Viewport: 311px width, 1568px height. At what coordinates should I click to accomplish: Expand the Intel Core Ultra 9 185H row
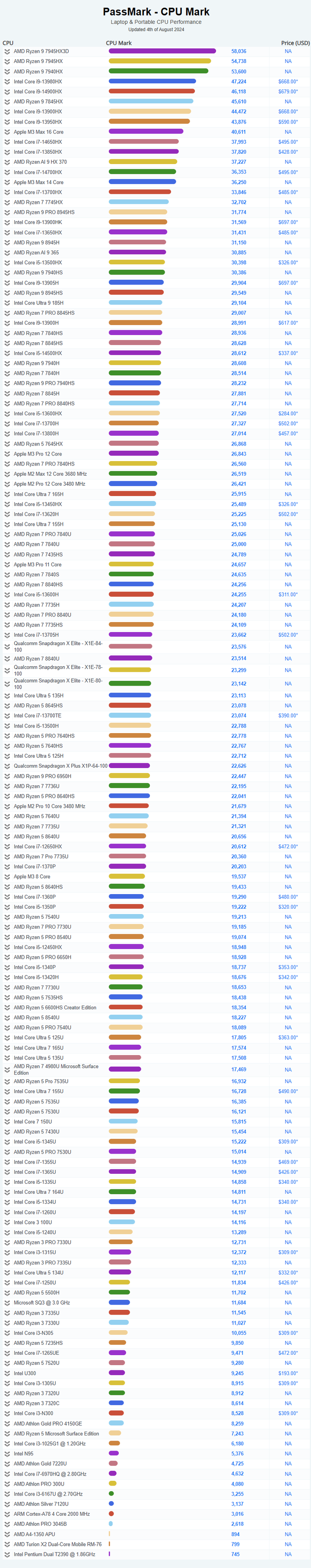pos(7,303)
